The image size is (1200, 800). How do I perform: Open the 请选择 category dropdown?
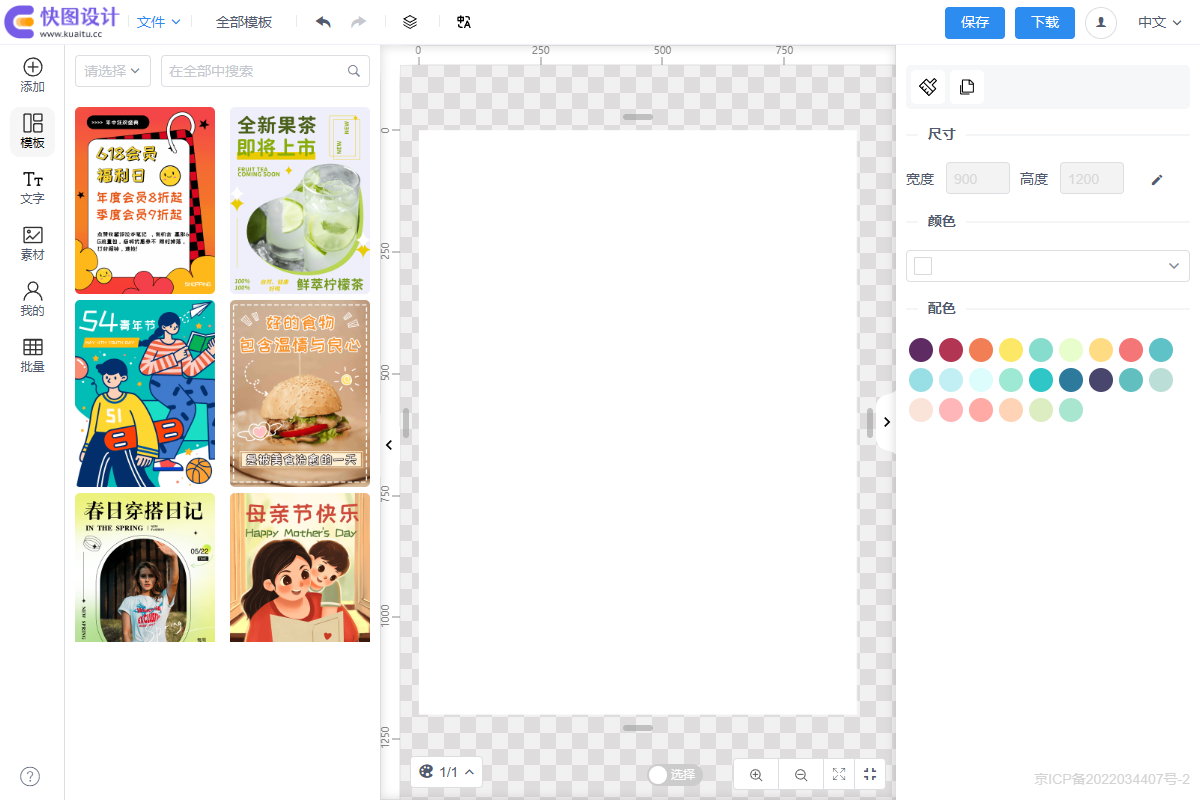tap(112, 71)
